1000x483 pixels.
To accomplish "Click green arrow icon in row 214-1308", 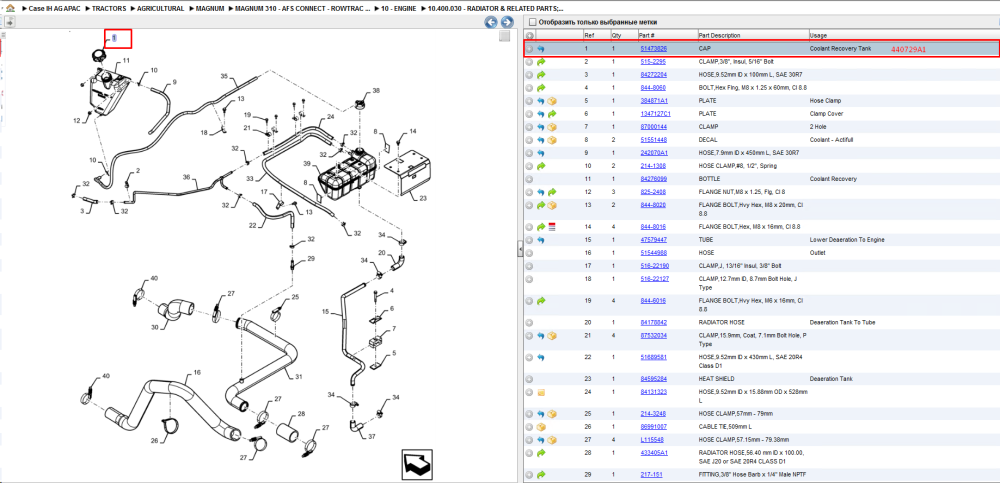I will [541, 166].
